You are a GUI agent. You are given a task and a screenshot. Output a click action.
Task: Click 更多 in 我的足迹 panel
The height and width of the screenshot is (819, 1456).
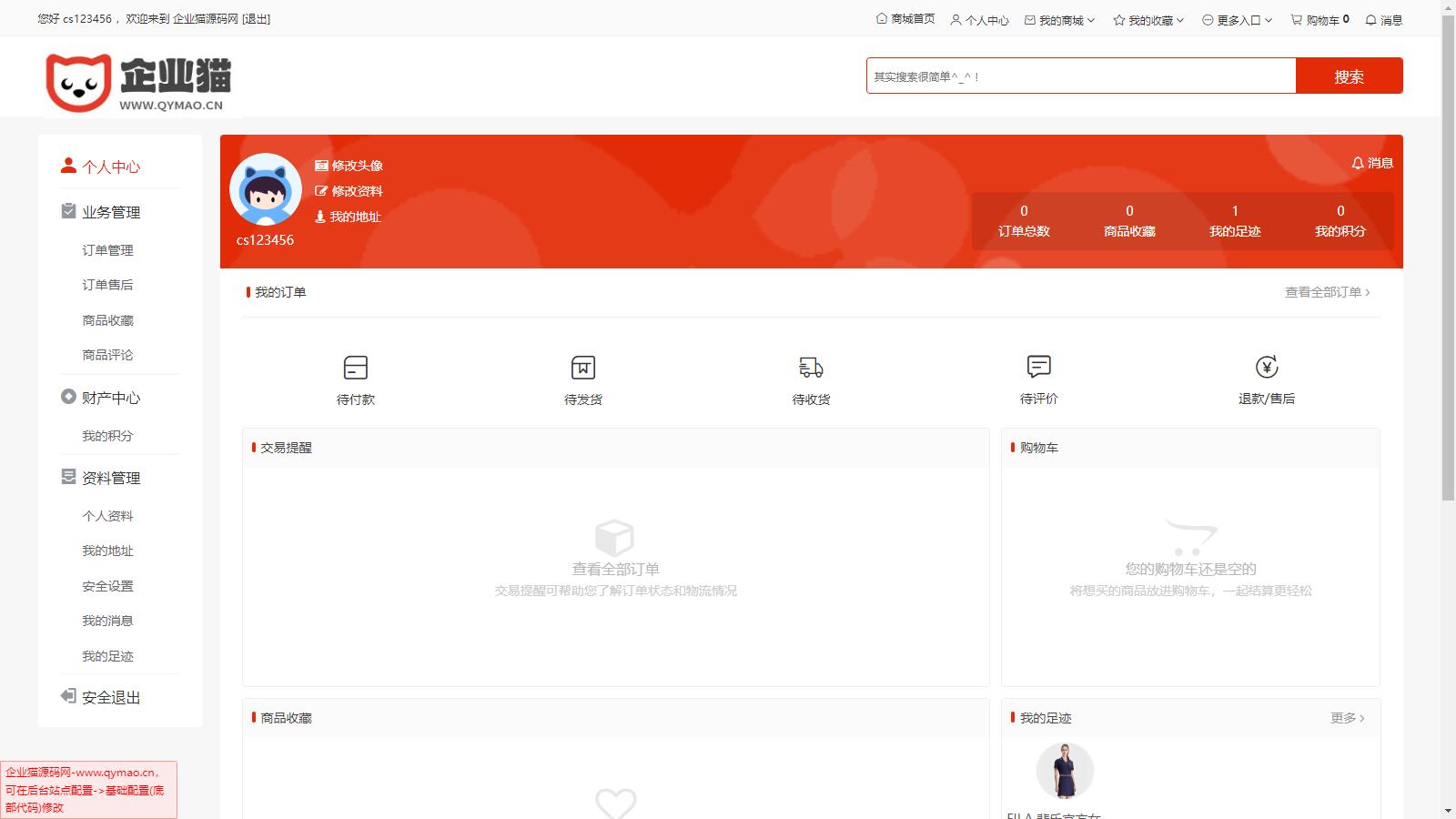point(1348,718)
